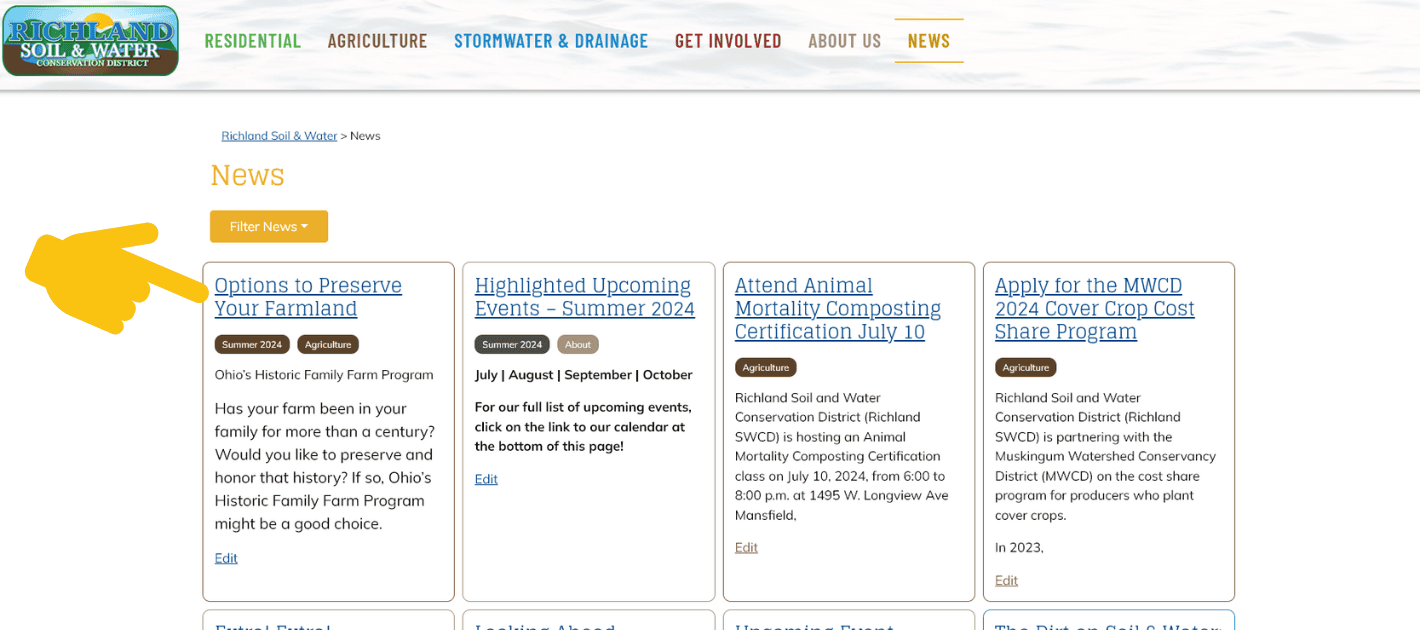Viewport: 1420px width, 630px height.
Task: Click Agriculture tag on MWCD Cover Crop card
Action: [x=1026, y=367]
